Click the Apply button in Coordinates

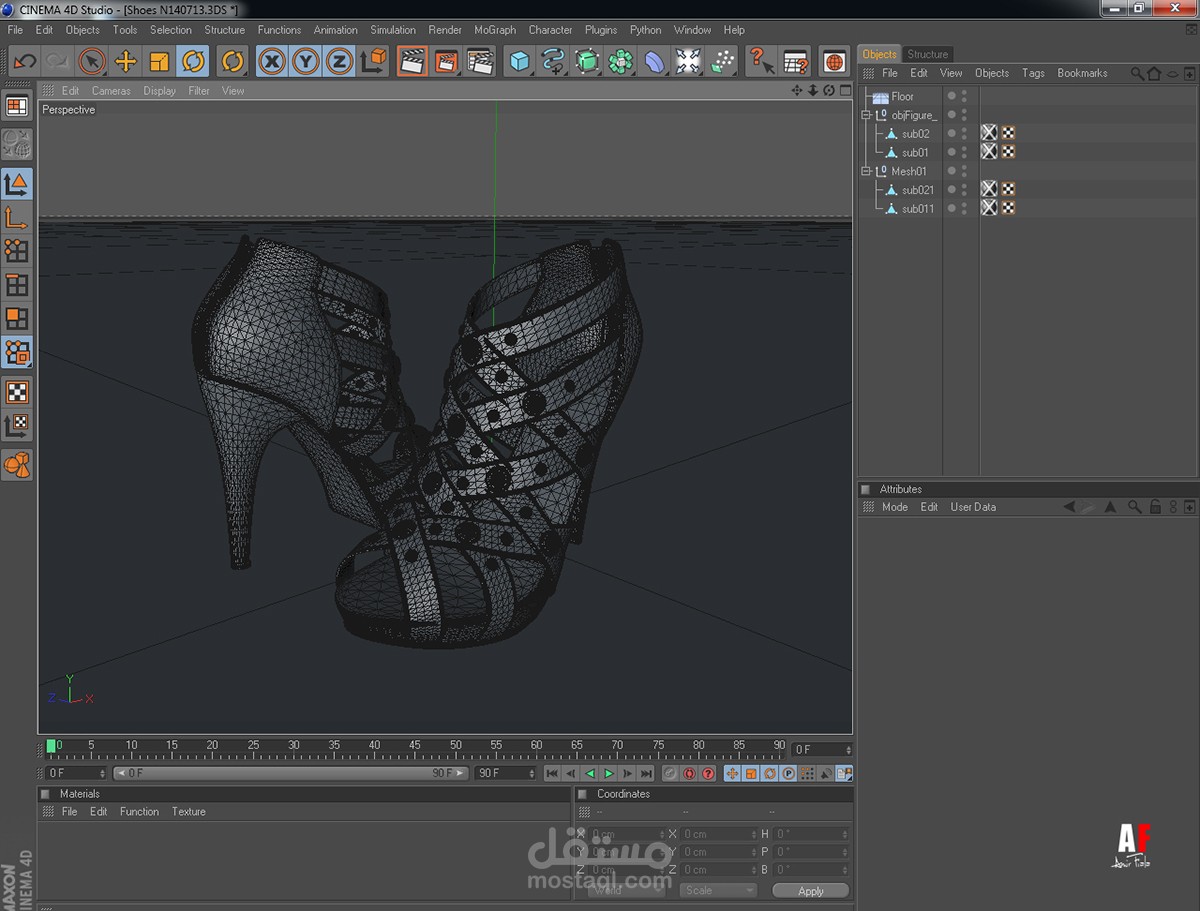pos(810,891)
